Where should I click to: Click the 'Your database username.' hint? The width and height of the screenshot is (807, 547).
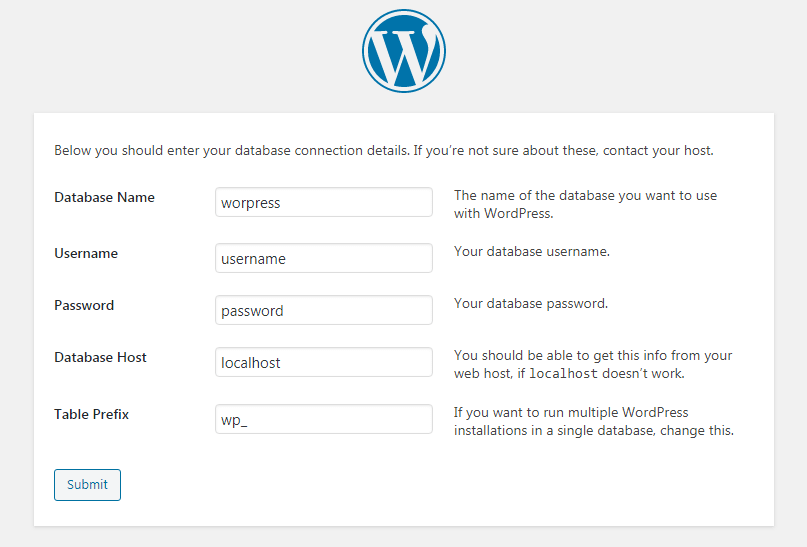[532, 251]
